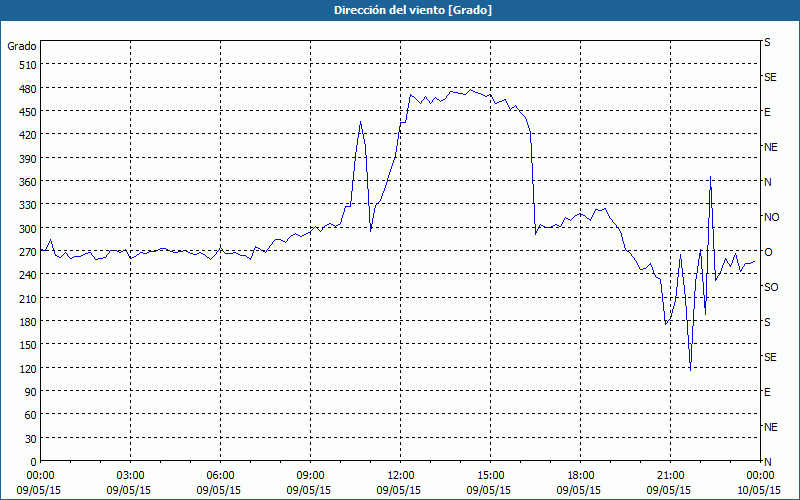Viewport: 800px width, 500px height.
Task: Click the 00:00 label above date 09/05/15
Action: (40, 476)
